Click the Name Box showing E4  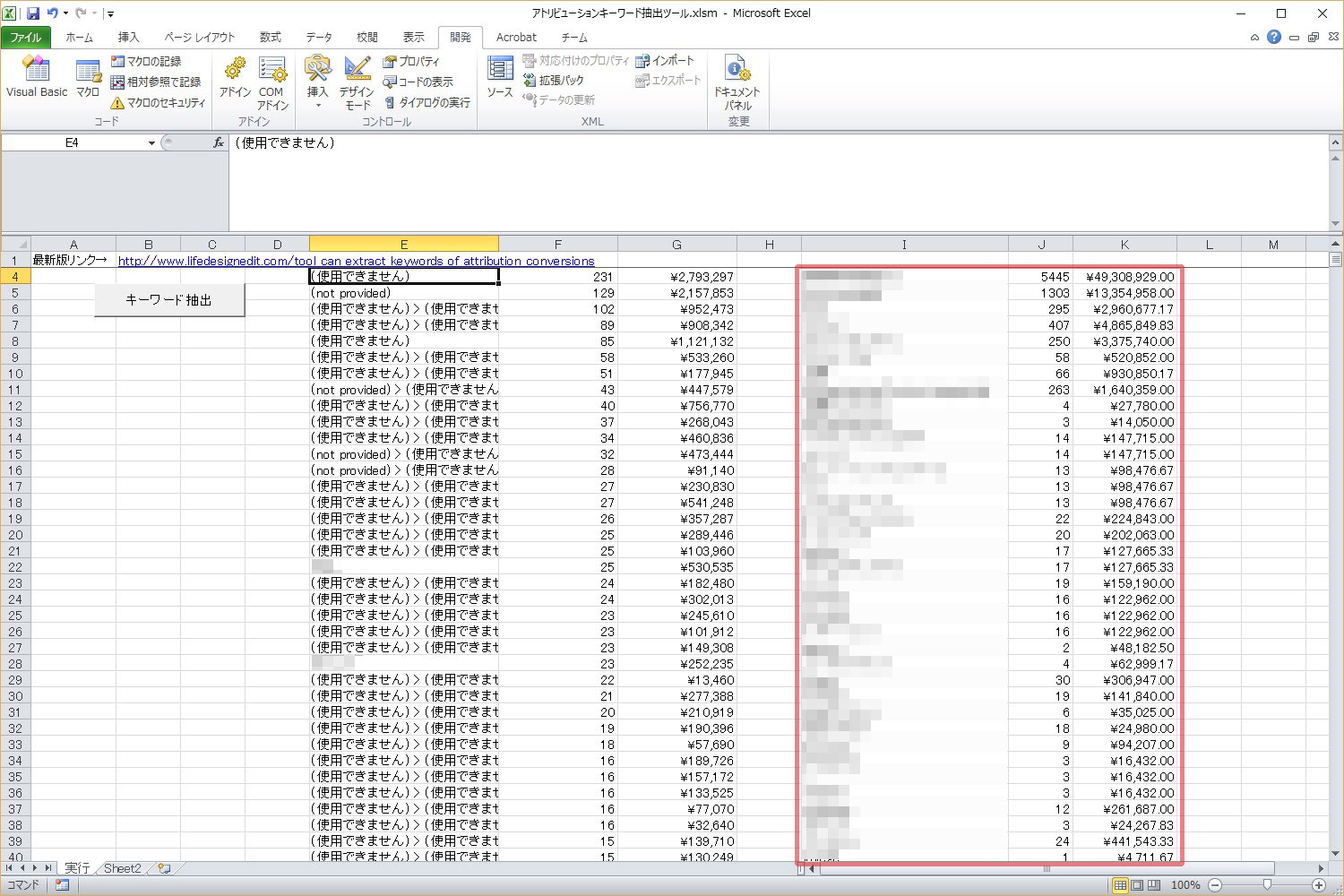[x=73, y=142]
